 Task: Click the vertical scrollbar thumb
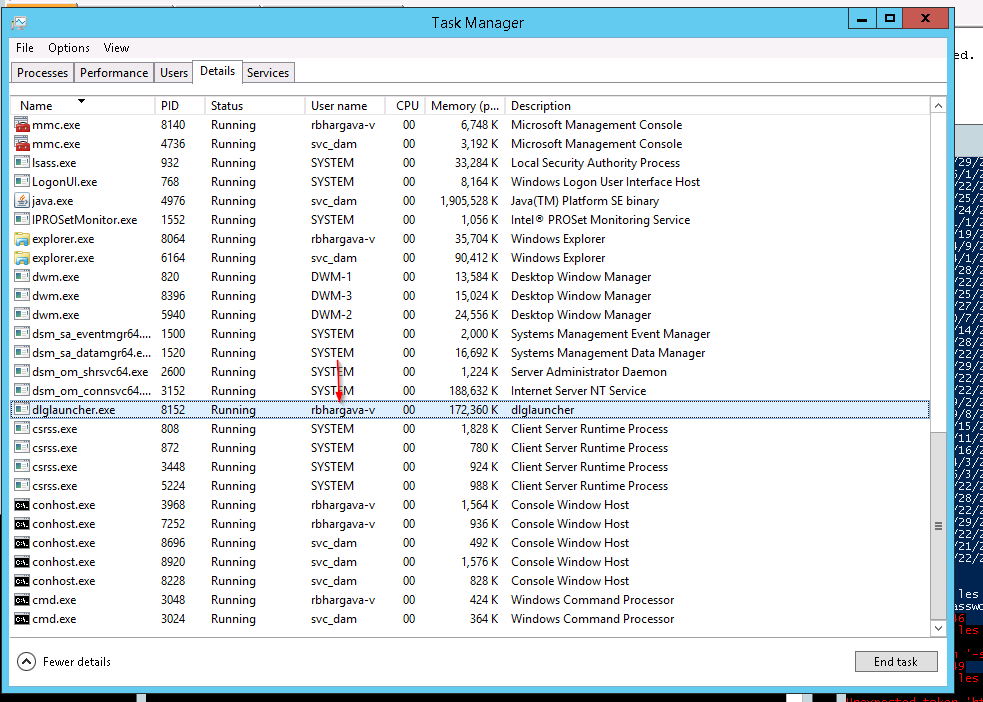click(938, 526)
